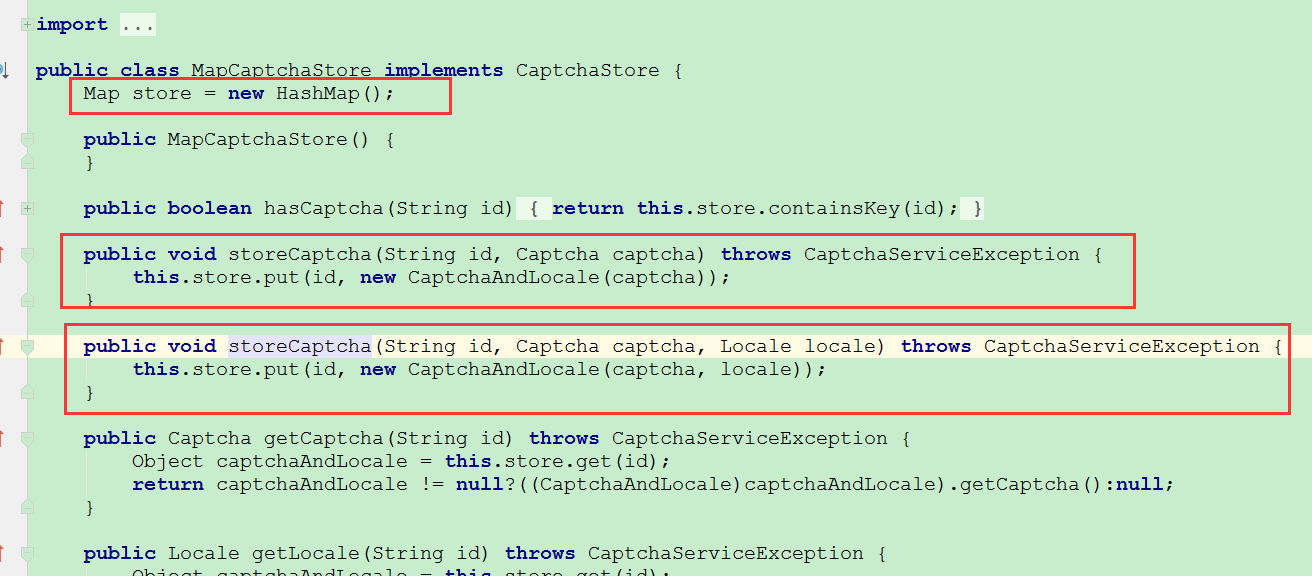The image size is (1312, 576).
Task: Click the Locale return type of getLocale
Action: [x=204, y=553]
